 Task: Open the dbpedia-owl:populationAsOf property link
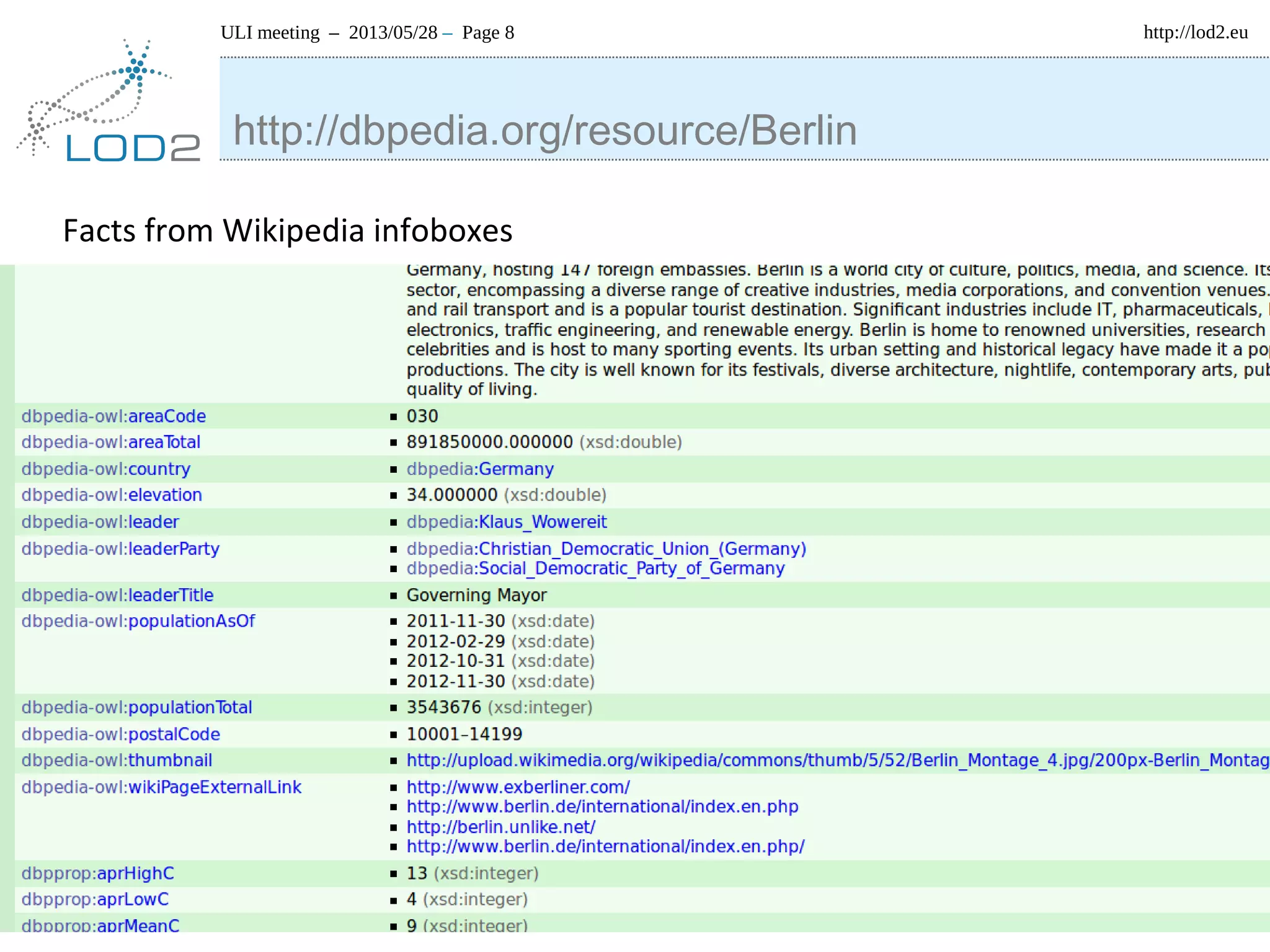coord(138,621)
